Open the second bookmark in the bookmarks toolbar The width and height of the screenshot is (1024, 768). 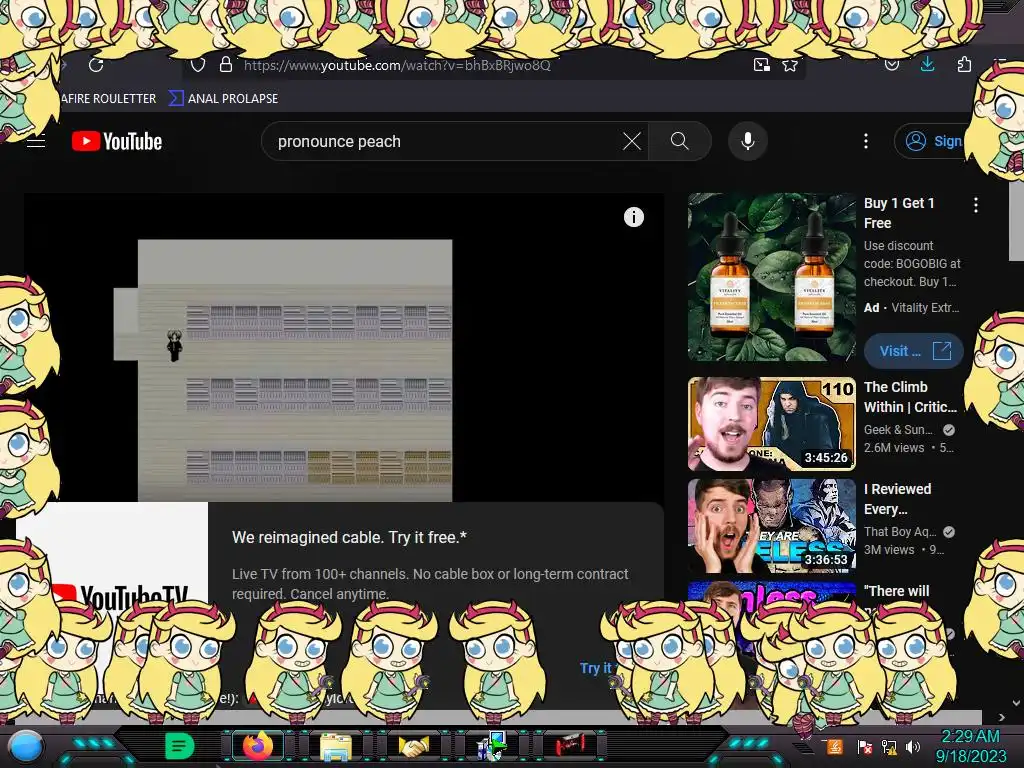(223, 99)
